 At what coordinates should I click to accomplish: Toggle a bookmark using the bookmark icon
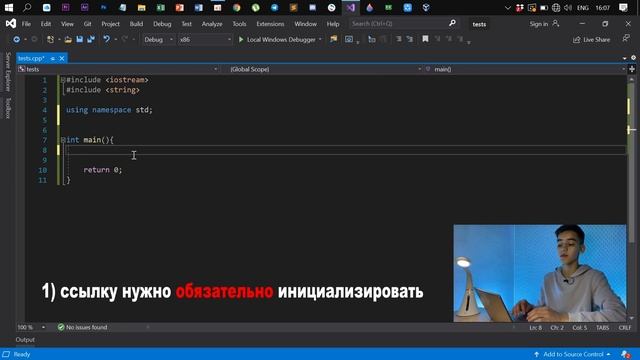[425, 40]
